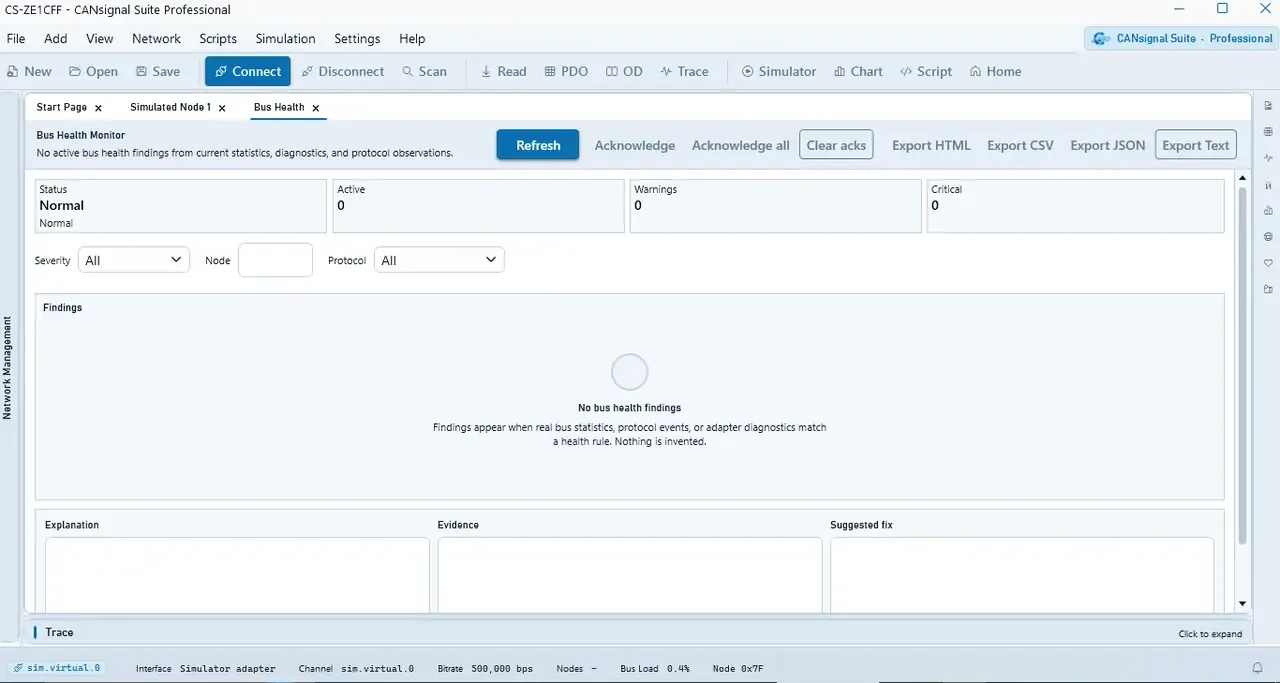Click the Scan toolbar icon

pyautogui.click(x=425, y=71)
